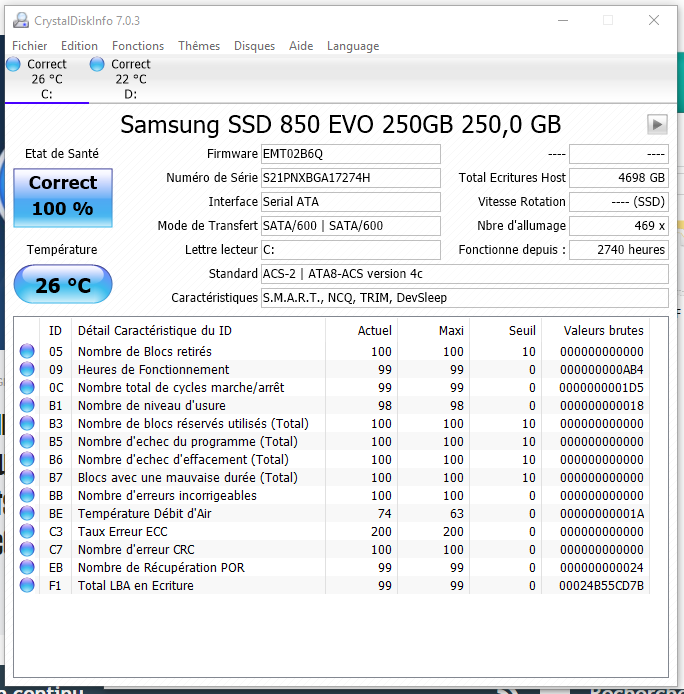Select the Température Débit d'Air text
The height and width of the screenshot is (694, 684).
tap(145, 513)
